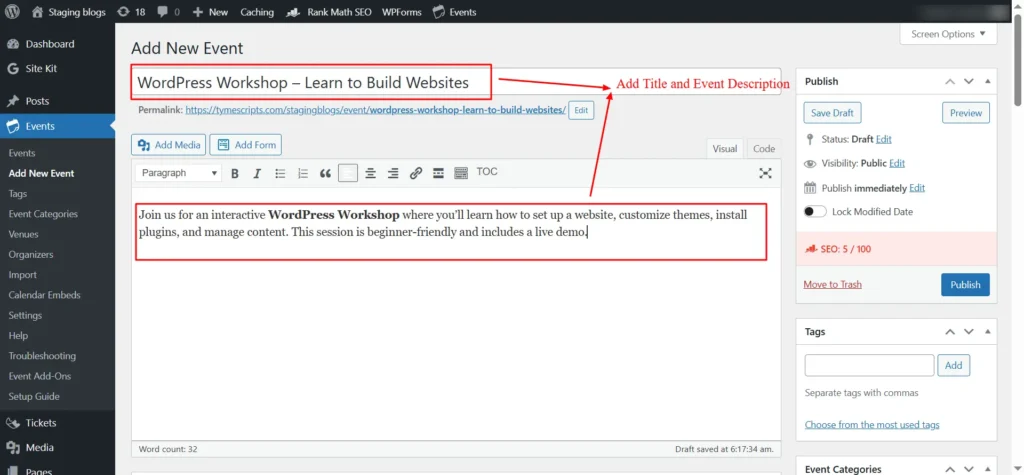Click Move to Trash link
The image size is (1024, 475).
(x=832, y=284)
